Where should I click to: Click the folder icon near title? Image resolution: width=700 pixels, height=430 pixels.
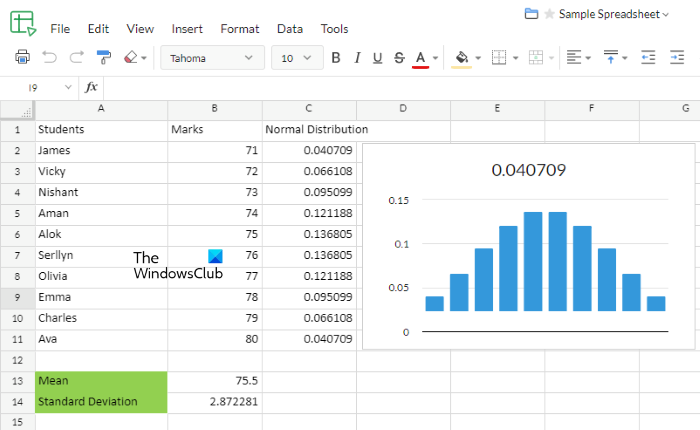pos(531,13)
